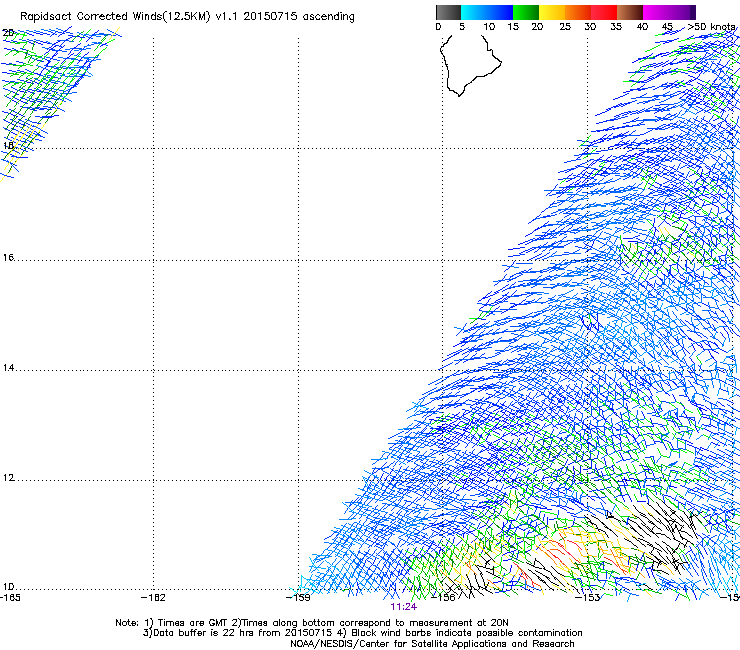740x650 pixels.
Task: Click the NOAA/NESDIS credit line
Action: [432, 644]
